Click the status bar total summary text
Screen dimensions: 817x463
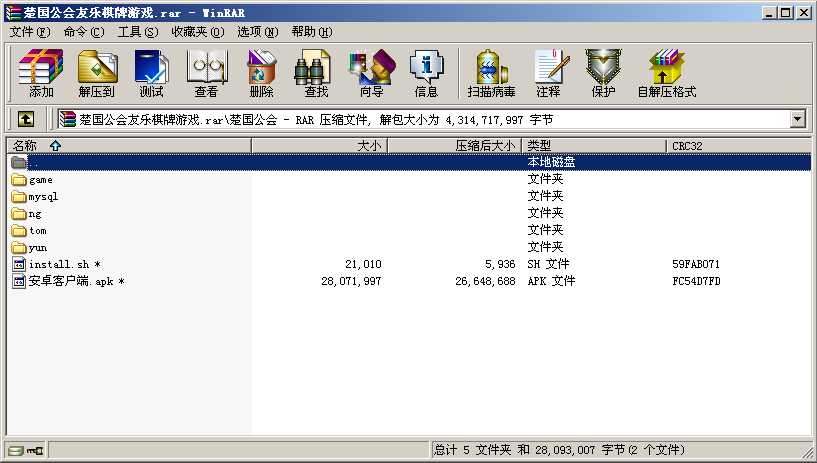[559, 450]
